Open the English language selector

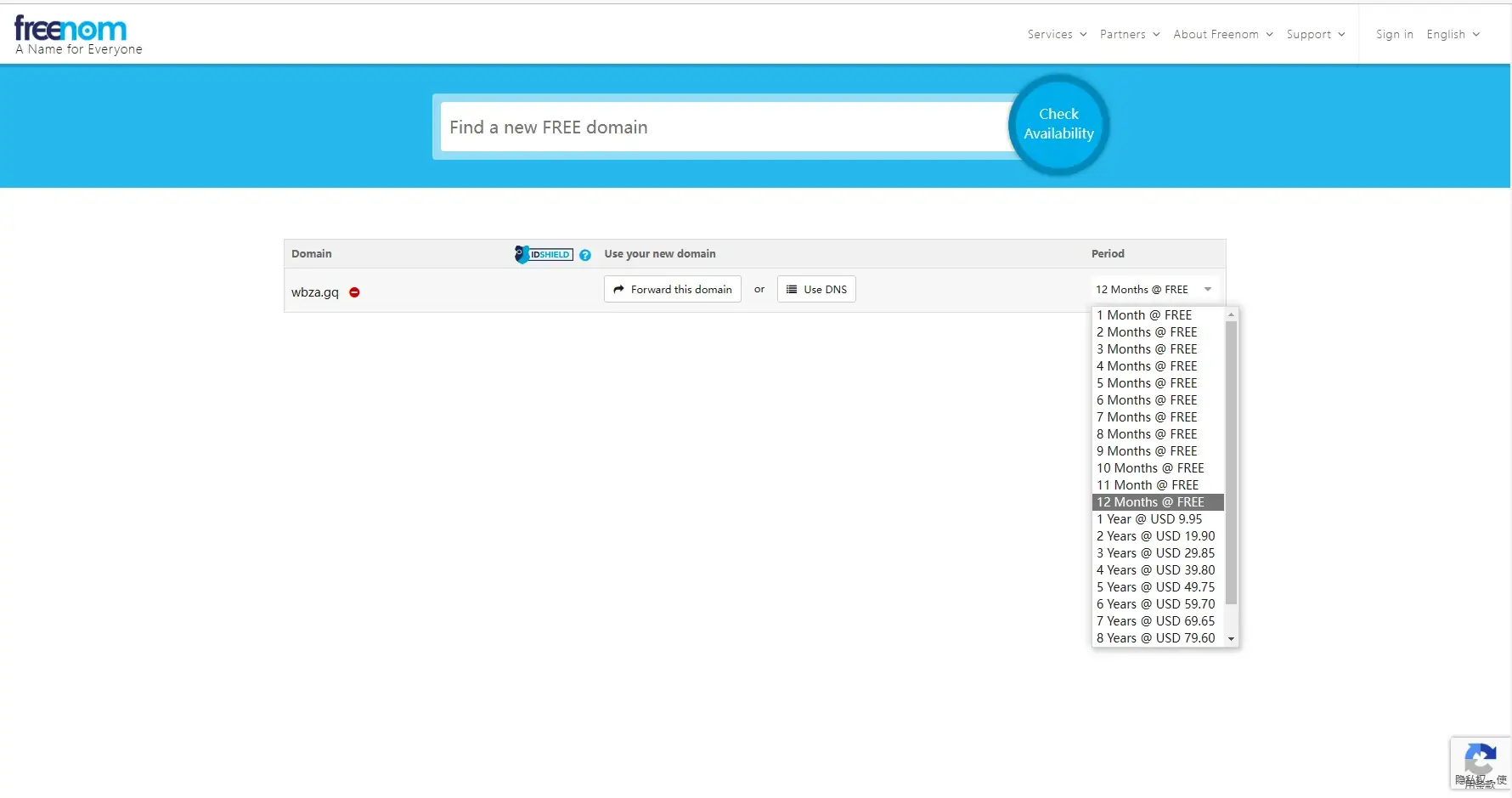[x=1453, y=35]
